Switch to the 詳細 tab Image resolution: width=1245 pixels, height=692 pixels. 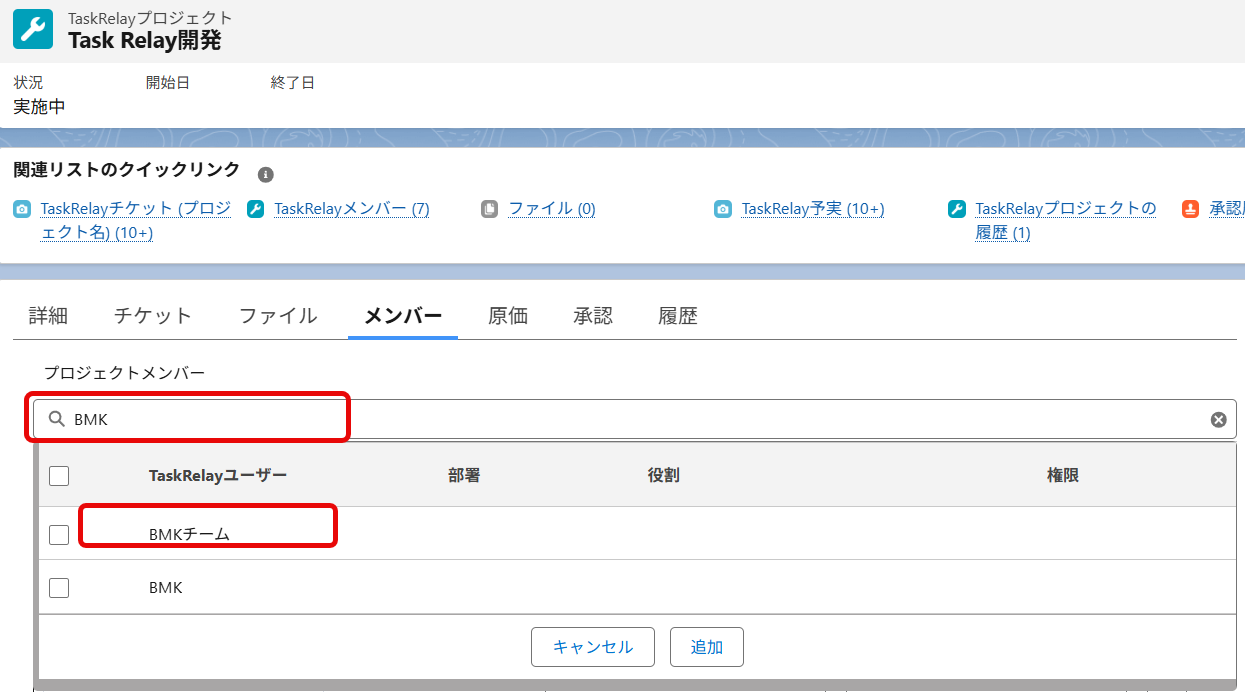[48, 316]
